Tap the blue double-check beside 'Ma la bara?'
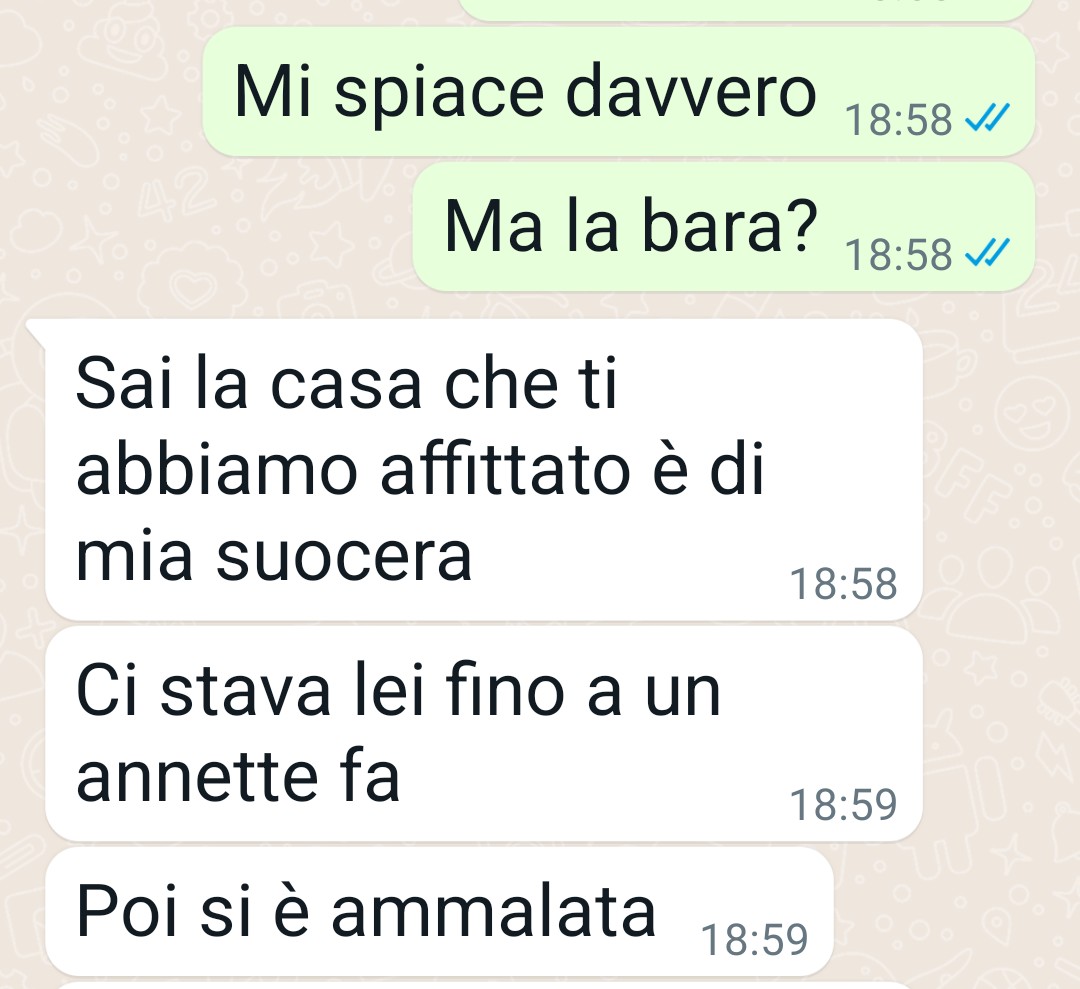This screenshot has width=1080, height=989. [987, 253]
